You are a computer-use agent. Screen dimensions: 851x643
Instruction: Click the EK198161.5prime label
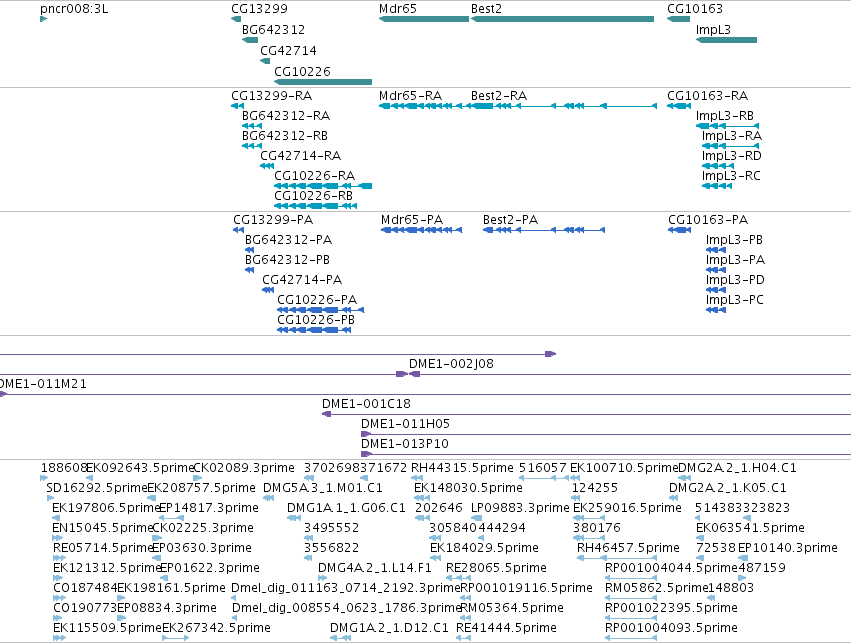171,588
